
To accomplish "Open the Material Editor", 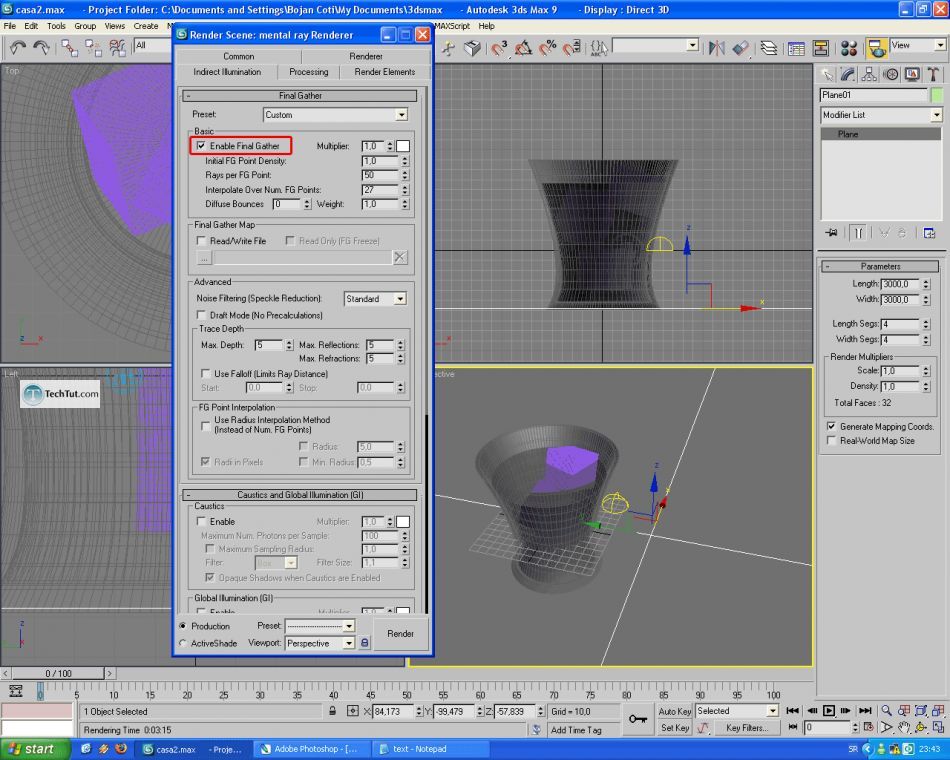I will [849, 48].
